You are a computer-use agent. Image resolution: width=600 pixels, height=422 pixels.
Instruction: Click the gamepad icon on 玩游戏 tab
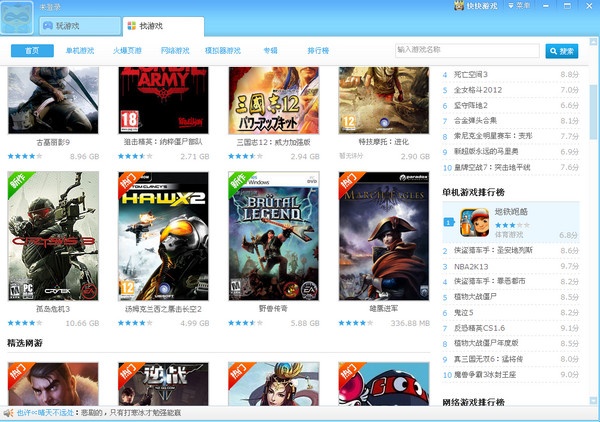(x=48, y=26)
